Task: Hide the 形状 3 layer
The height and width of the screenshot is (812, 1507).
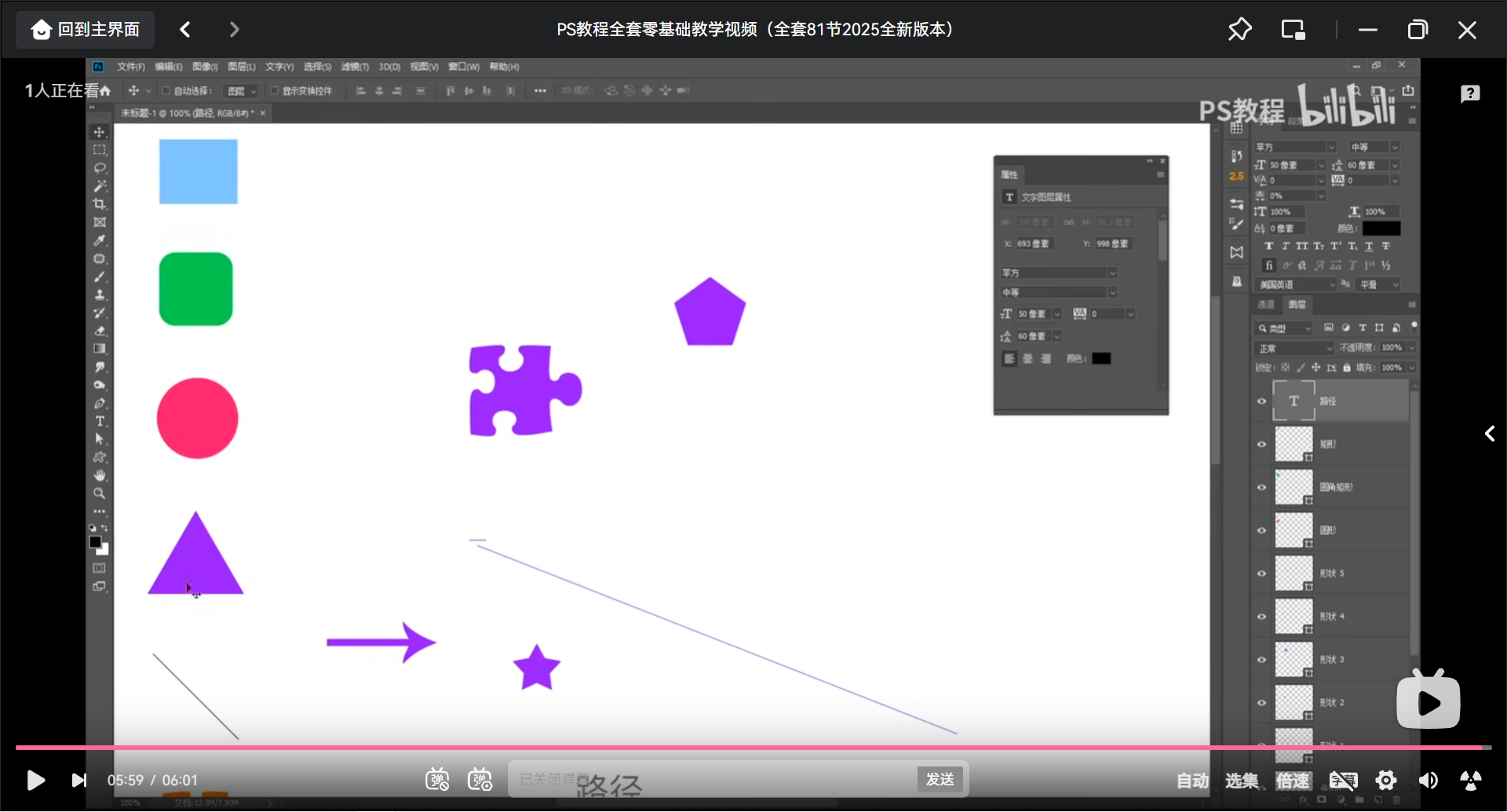Action: pyautogui.click(x=1262, y=660)
